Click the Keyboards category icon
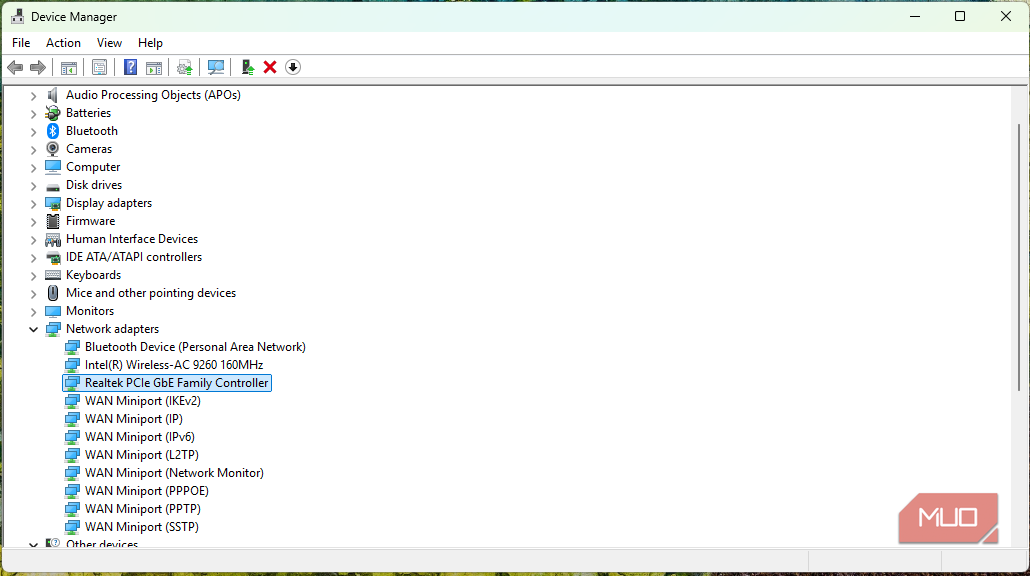This screenshot has height=576, width=1030. click(53, 275)
